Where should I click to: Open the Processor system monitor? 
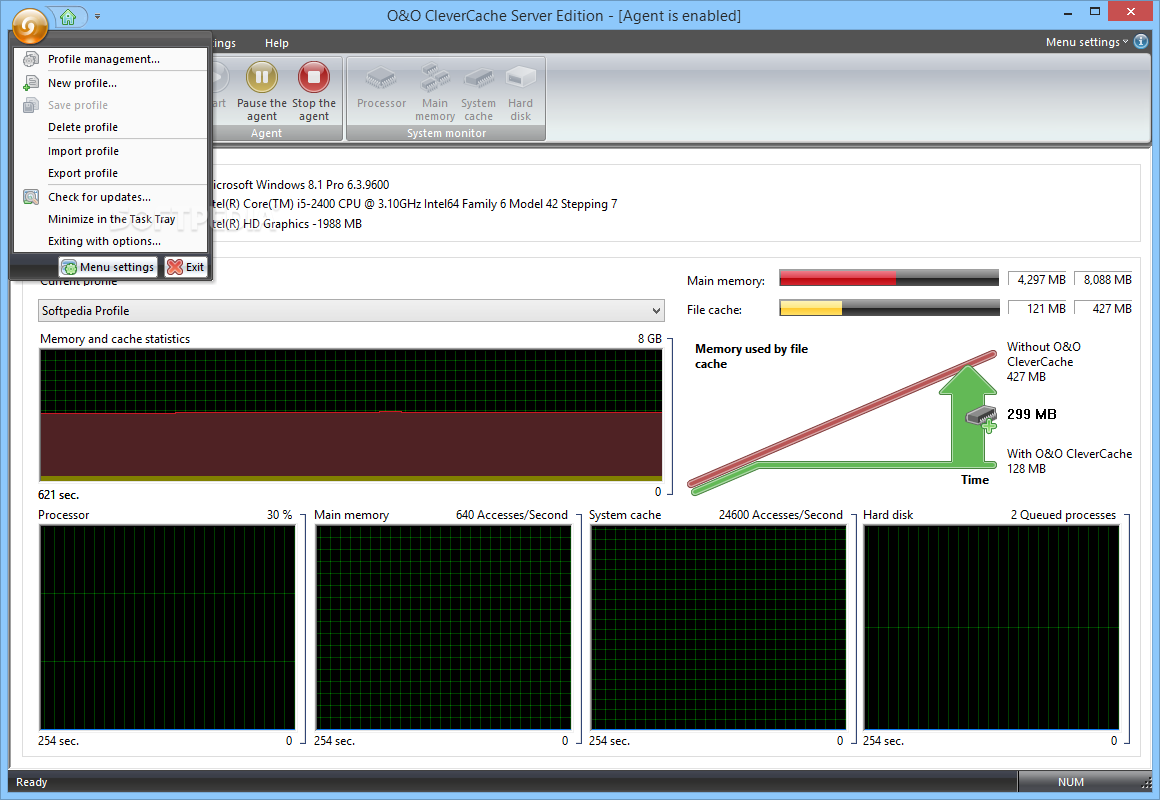pos(381,87)
